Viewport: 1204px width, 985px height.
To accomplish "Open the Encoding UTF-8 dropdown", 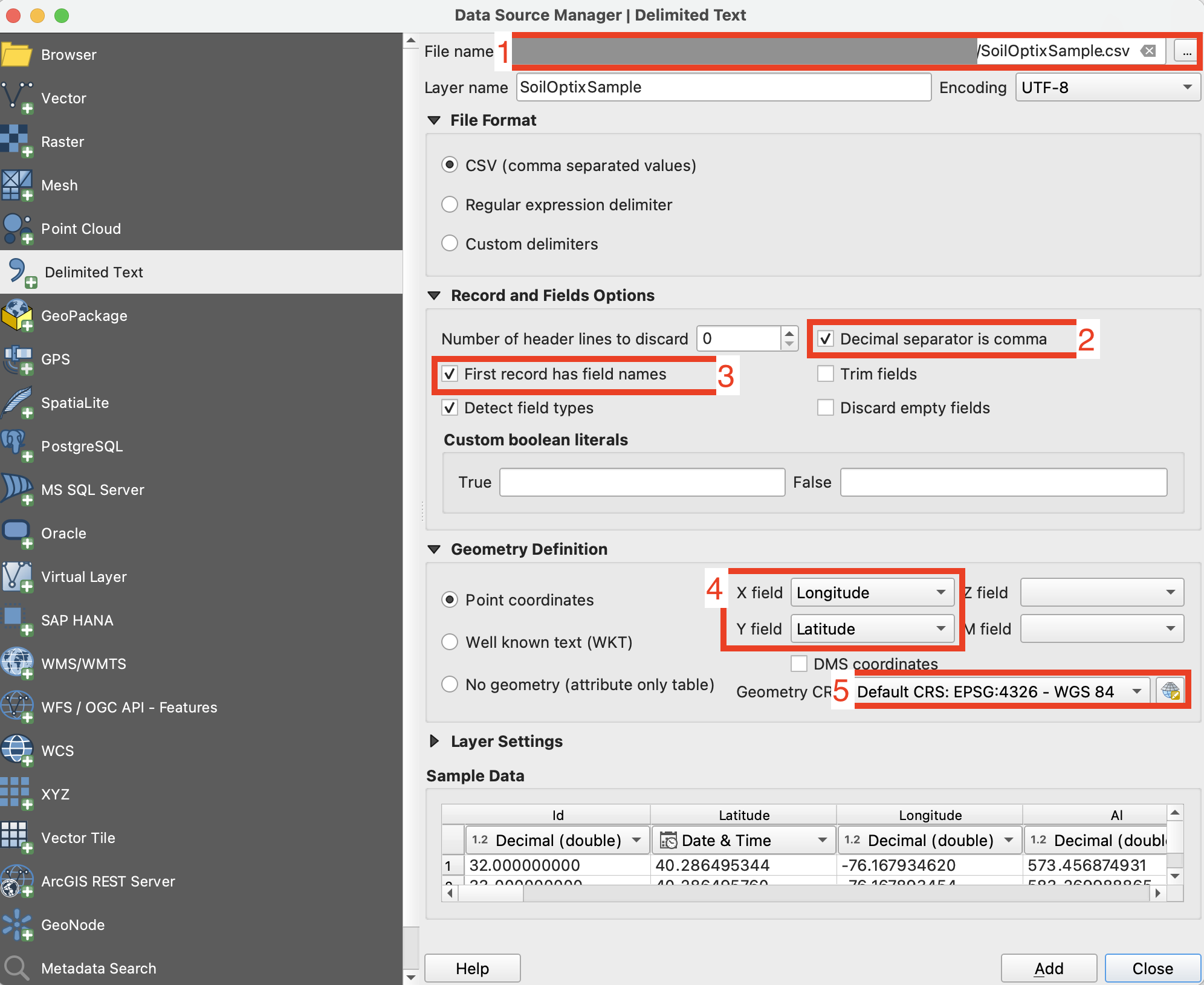I will (x=1107, y=88).
